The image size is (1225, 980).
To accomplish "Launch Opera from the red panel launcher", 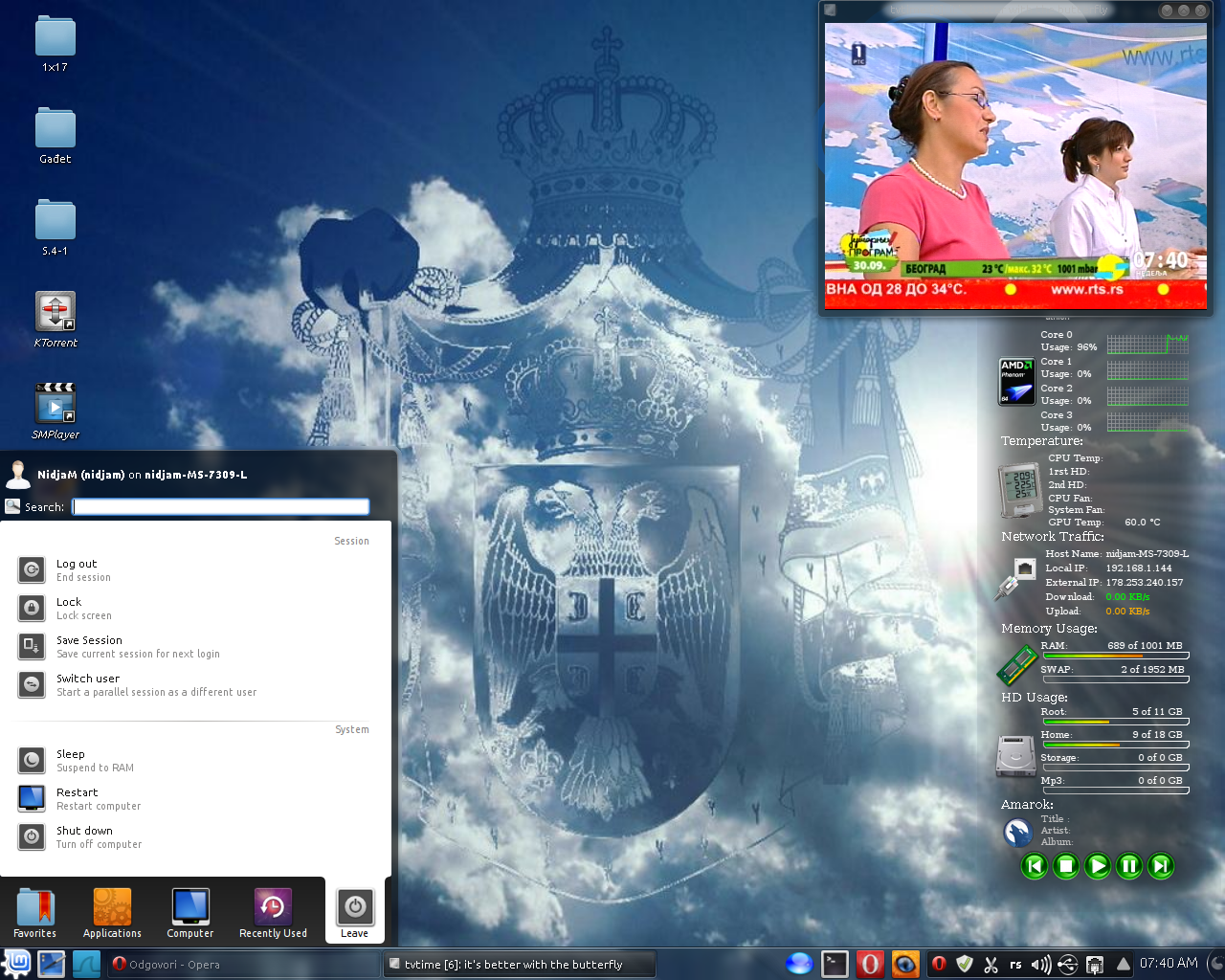I will tap(870, 964).
